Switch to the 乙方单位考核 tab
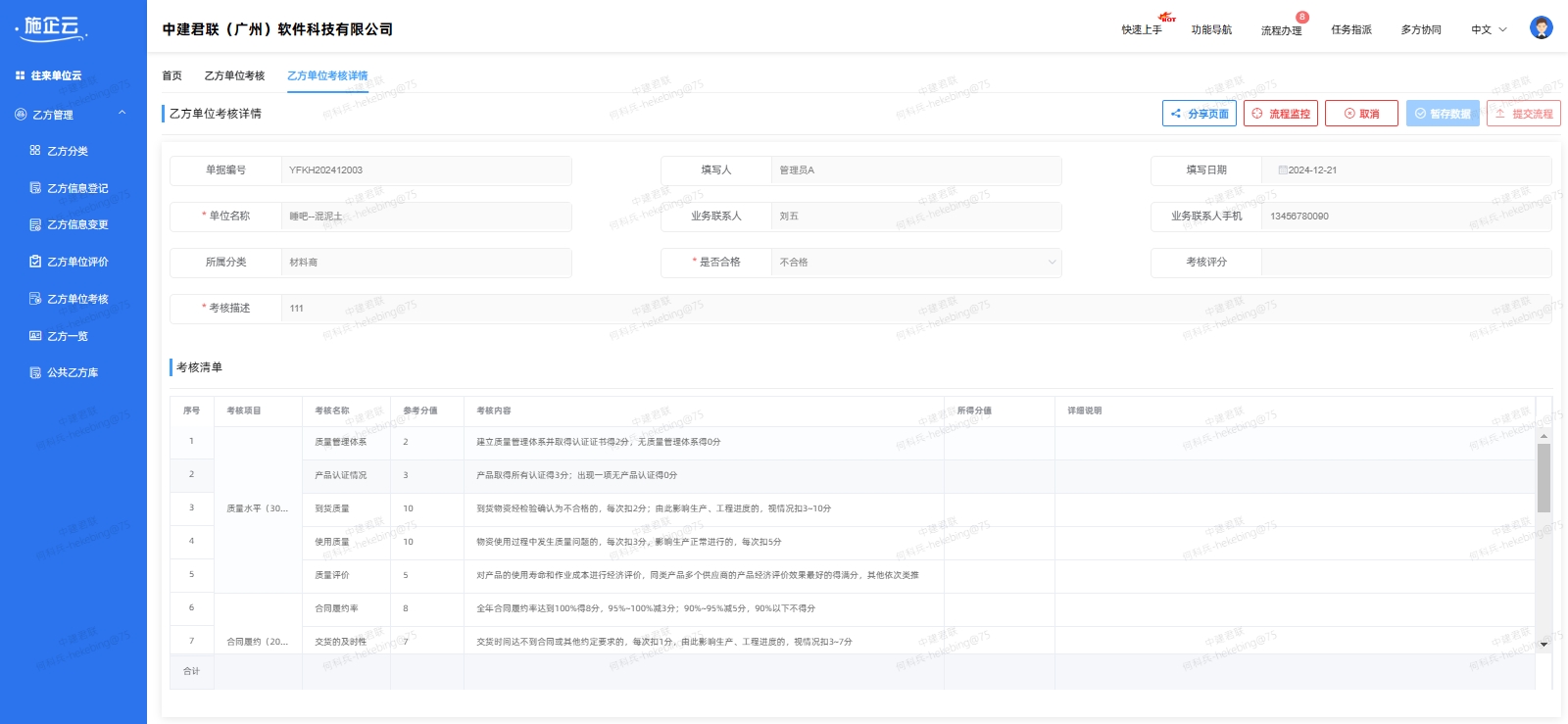1568x724 pixels. pyautogui.click(x=234, y=76)
